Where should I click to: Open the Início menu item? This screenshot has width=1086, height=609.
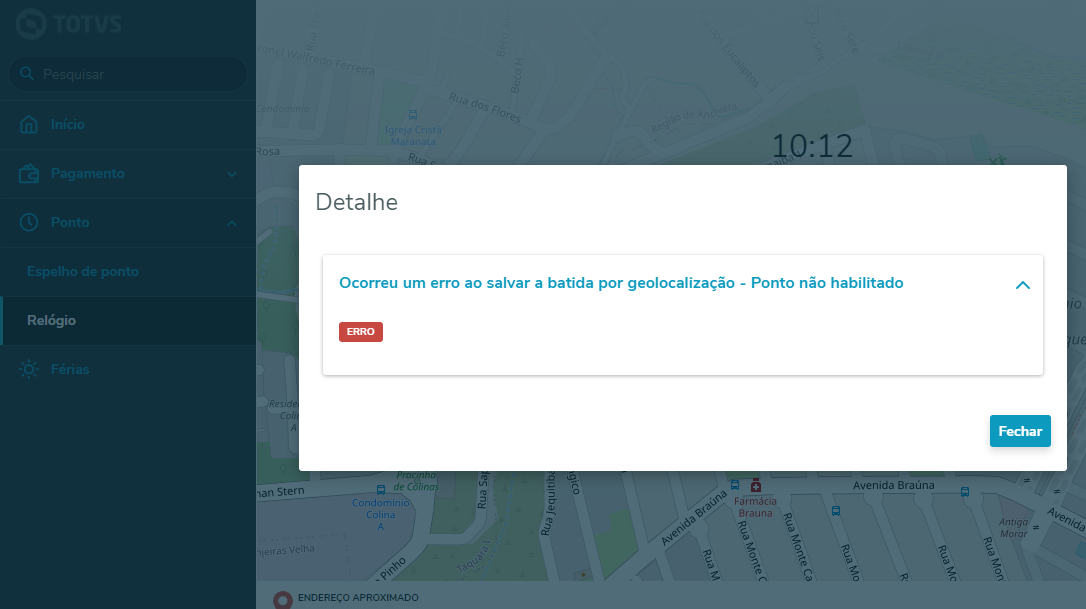click(x=128, y=125)
